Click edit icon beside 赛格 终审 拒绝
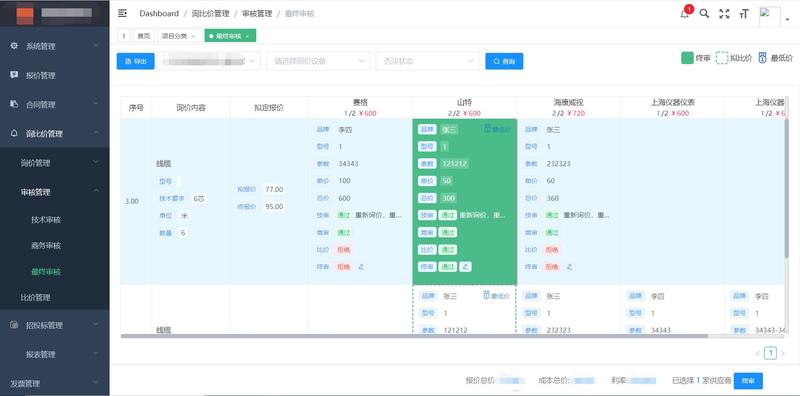 (361, 266)
